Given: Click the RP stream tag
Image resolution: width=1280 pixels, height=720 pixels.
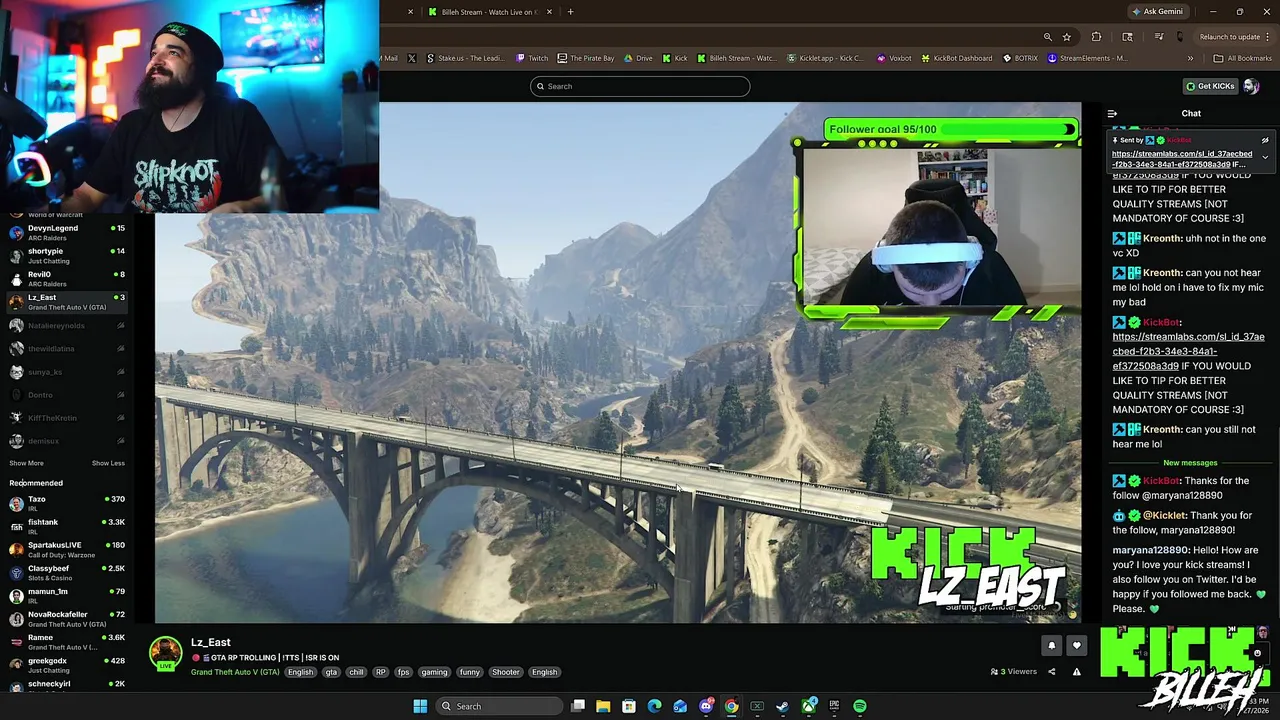Looking at the screenshot, I should click(380, 672).
